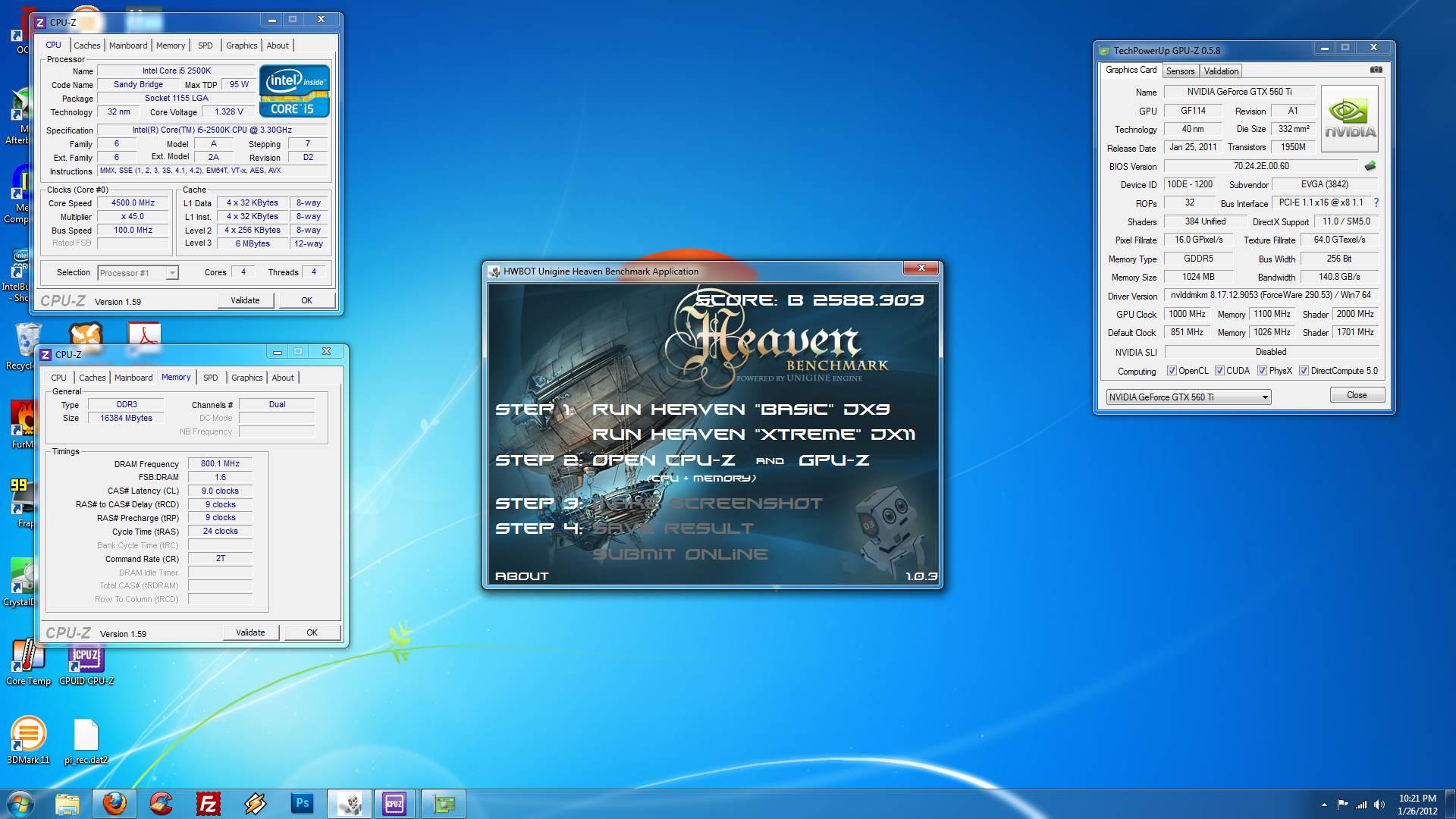Click the GPU Clock 1000 MHz field
Screen dimensions: 1456x819
point(1187,314)
